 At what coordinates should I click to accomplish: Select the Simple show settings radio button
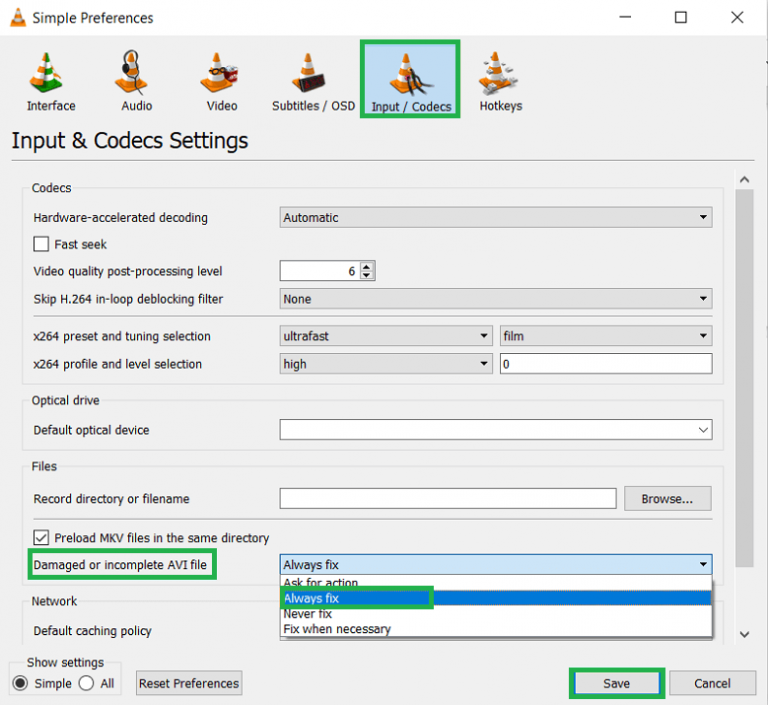coord(20,683)
